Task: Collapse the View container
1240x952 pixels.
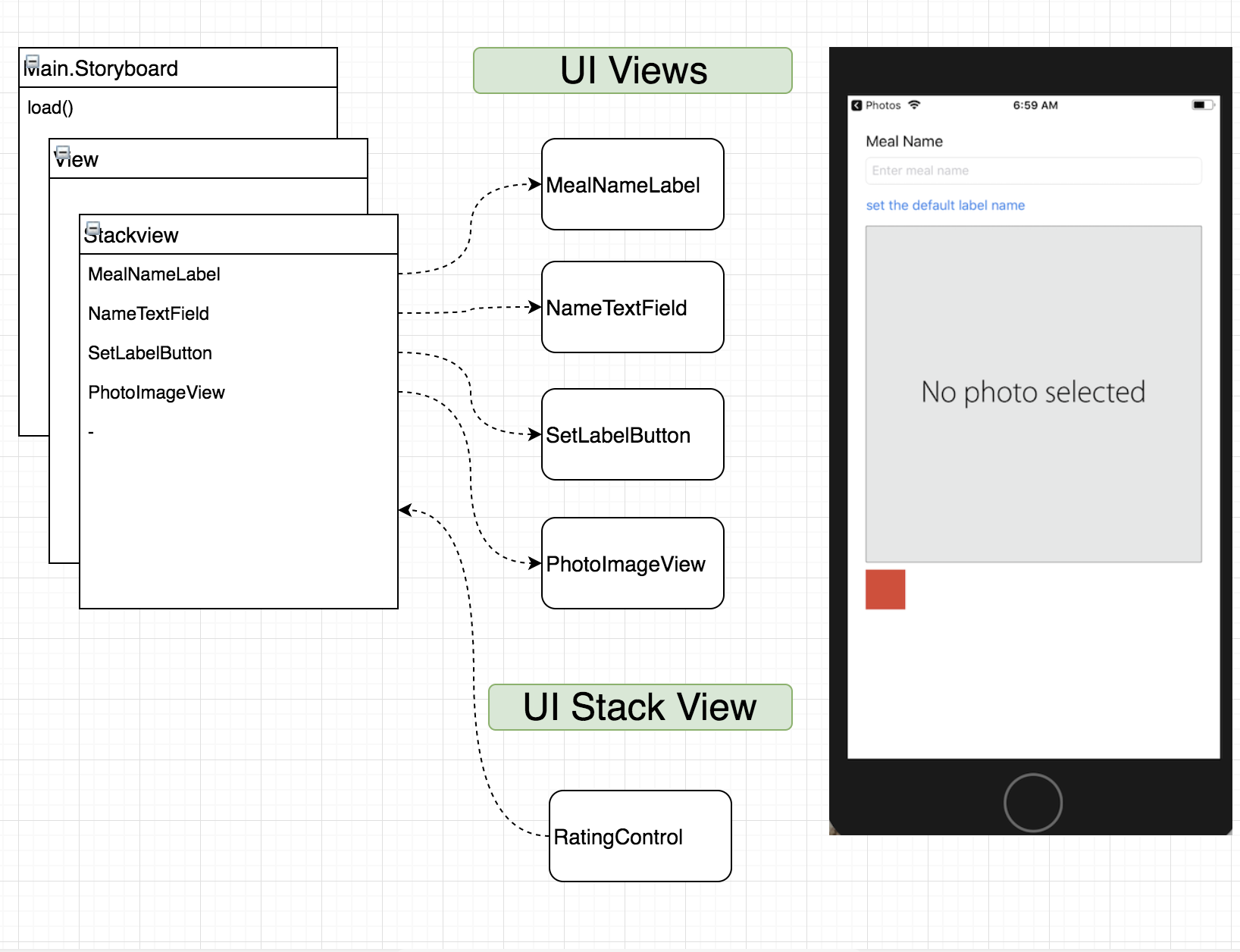Action: (x=63, y=152)
